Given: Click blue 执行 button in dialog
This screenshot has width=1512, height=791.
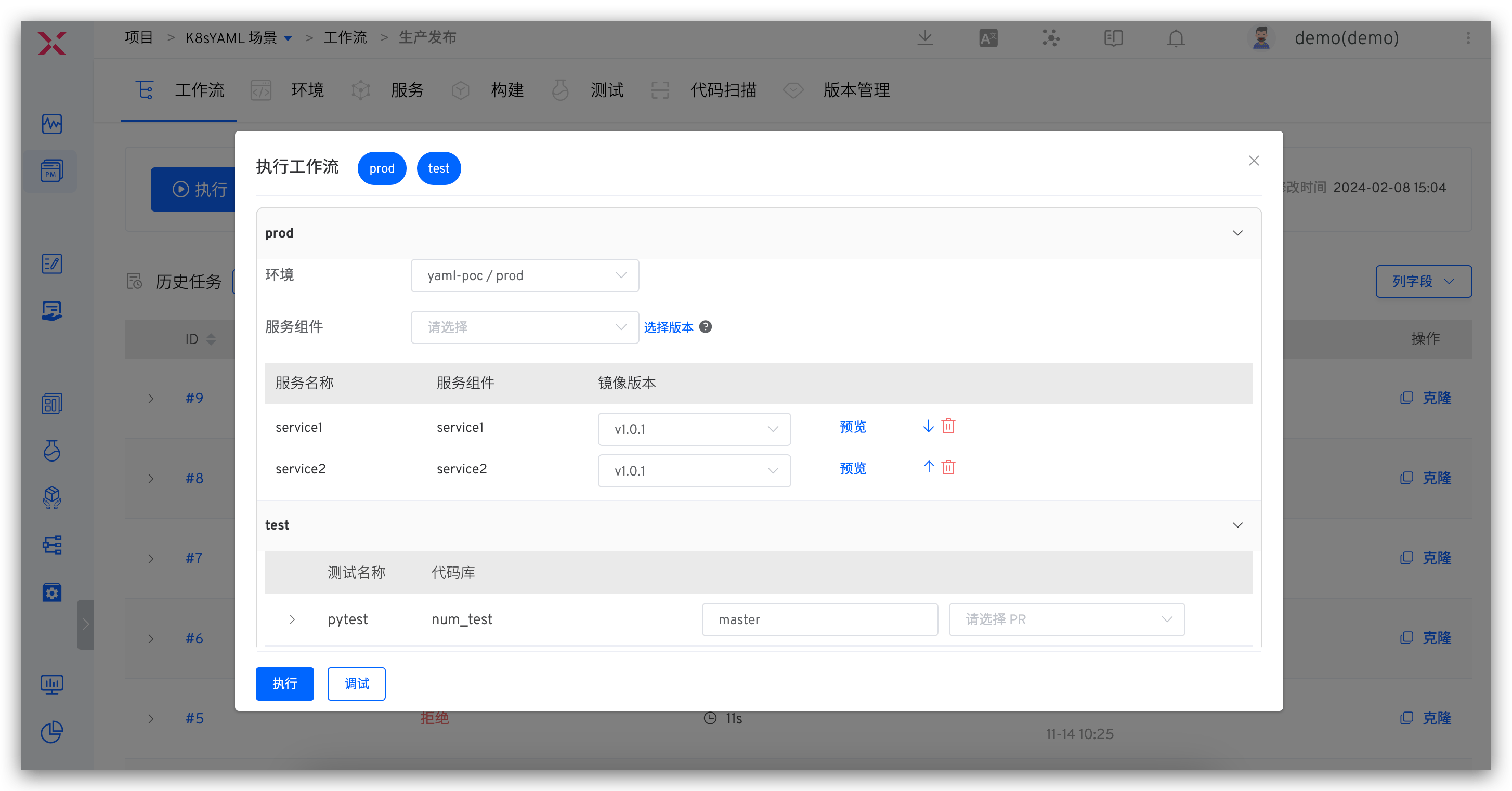Looking at the screenshot, I should pos(285,683).
